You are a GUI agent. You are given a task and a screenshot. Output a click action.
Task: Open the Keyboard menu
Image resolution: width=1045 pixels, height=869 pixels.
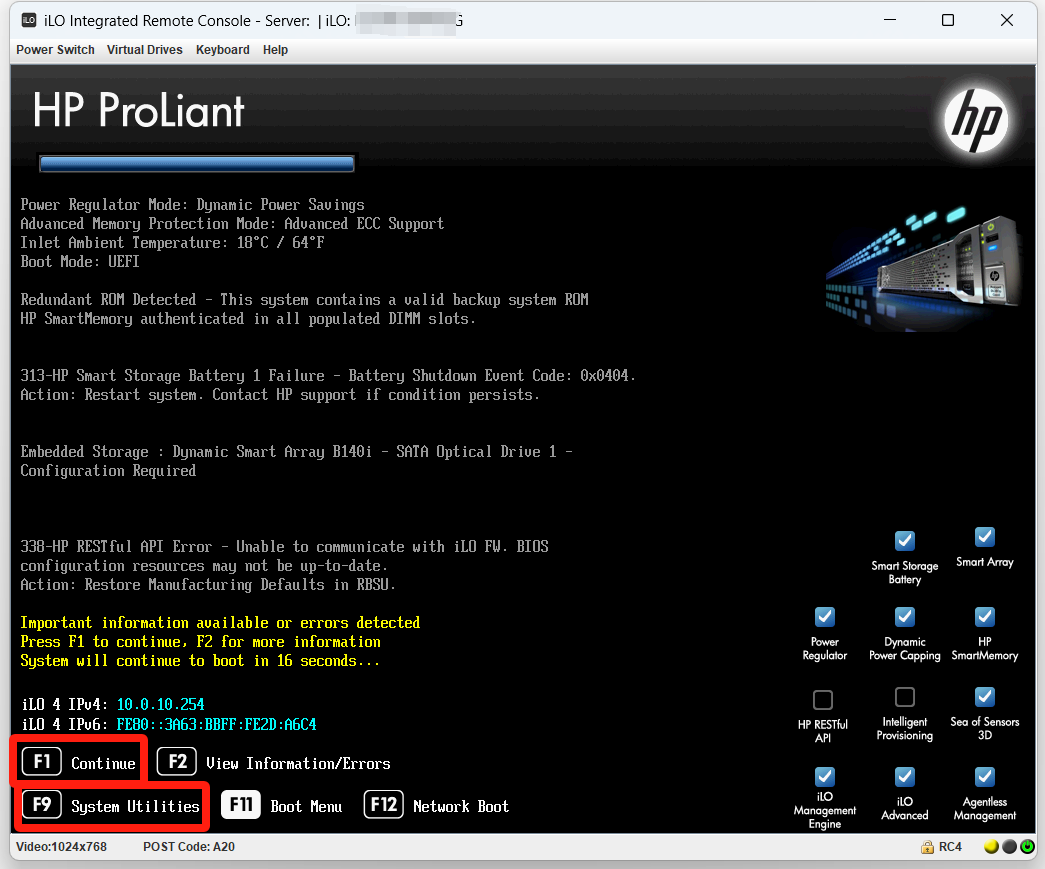[222, 50]
